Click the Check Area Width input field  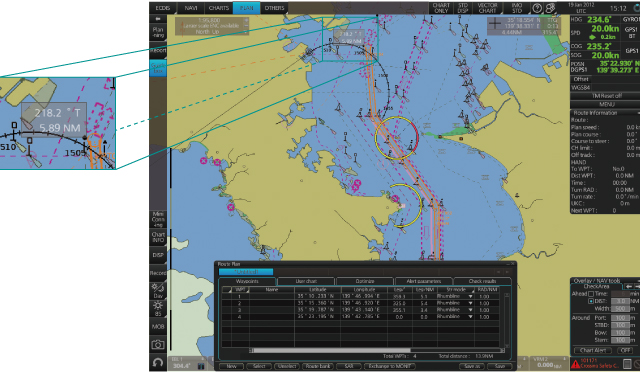(620, 309)
